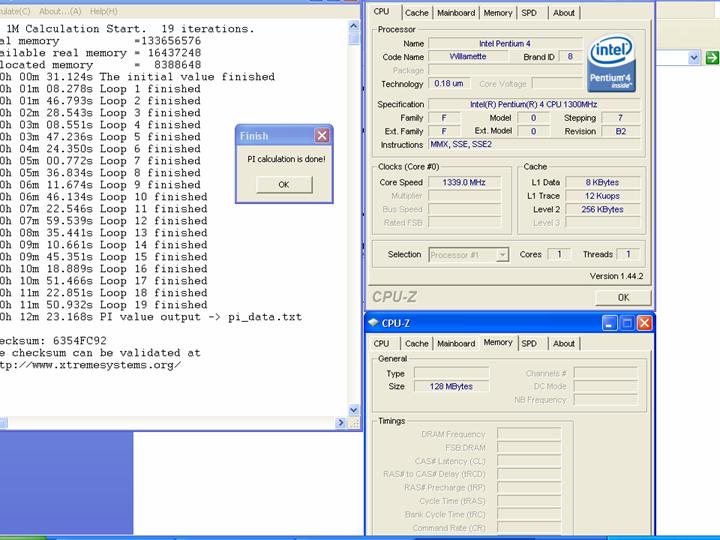Click the L1 Data value 8 KBytes
720x540 pixels.
(602, 182)
